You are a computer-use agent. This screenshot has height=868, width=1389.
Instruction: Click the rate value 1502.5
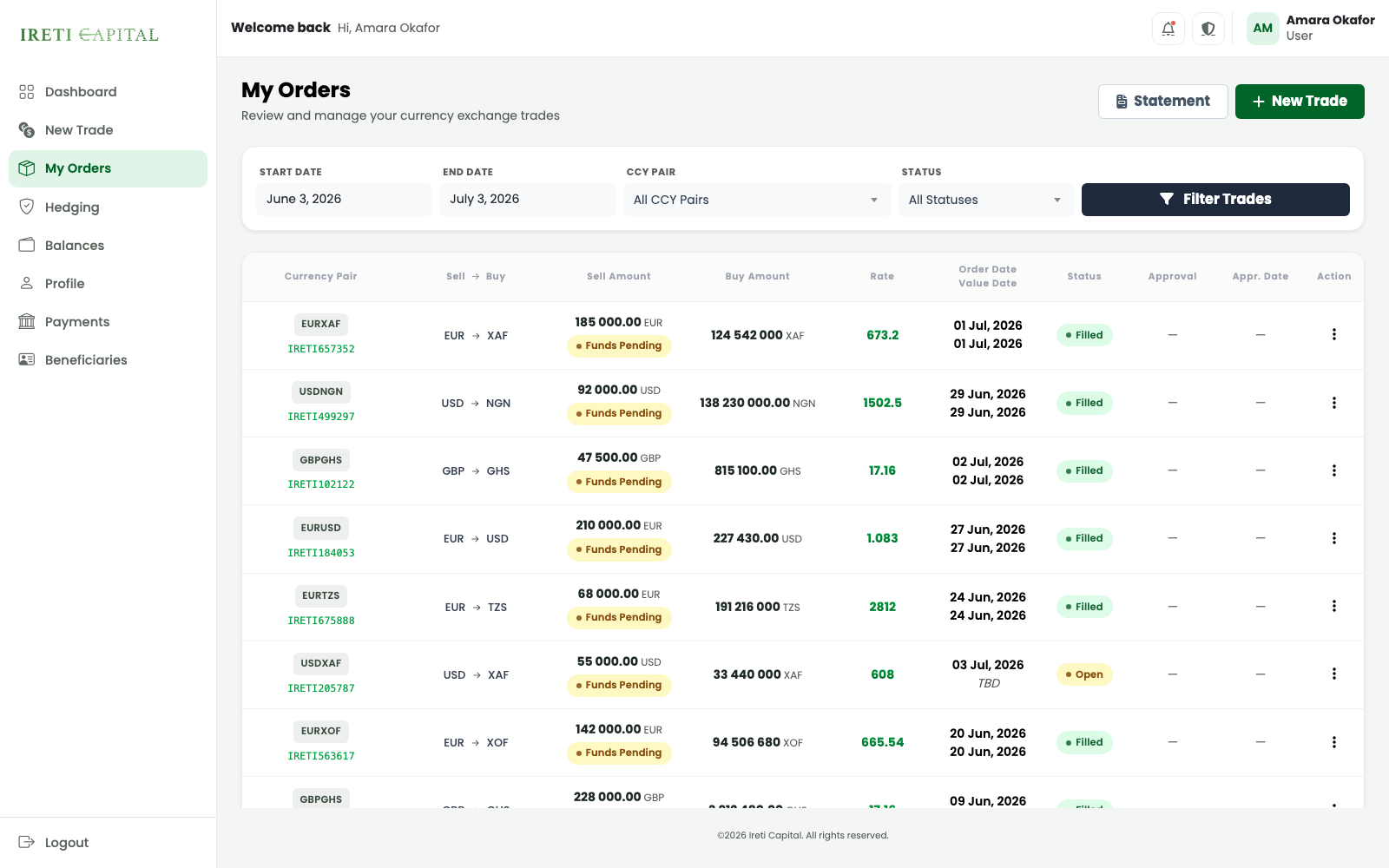[882, 403]
